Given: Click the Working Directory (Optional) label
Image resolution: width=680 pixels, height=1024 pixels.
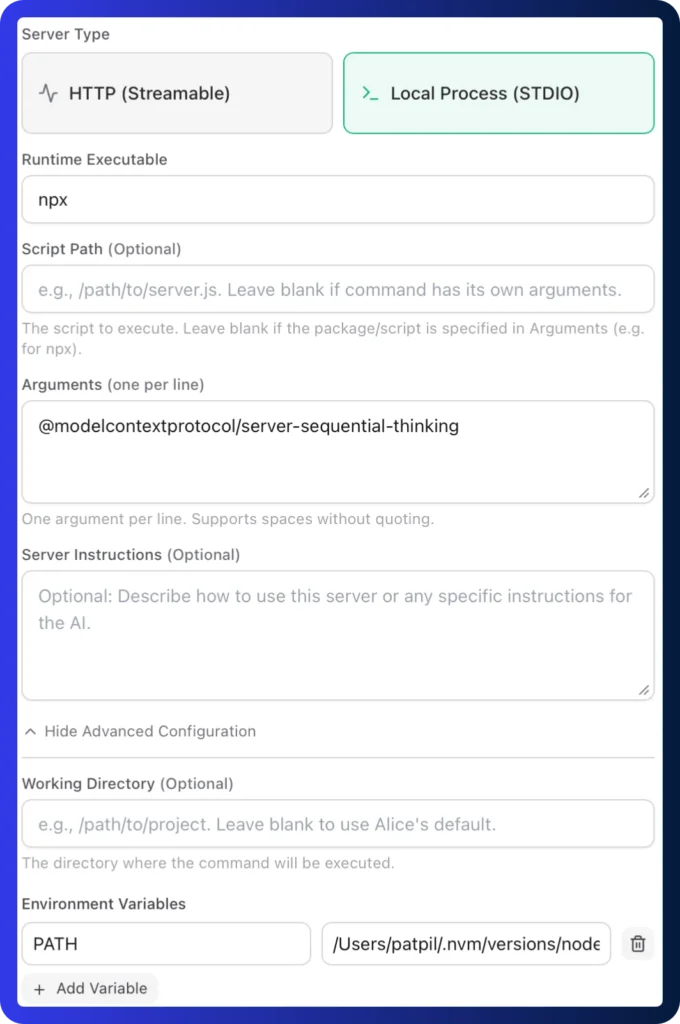Looking at the screenshot, I should click(127, 783).
